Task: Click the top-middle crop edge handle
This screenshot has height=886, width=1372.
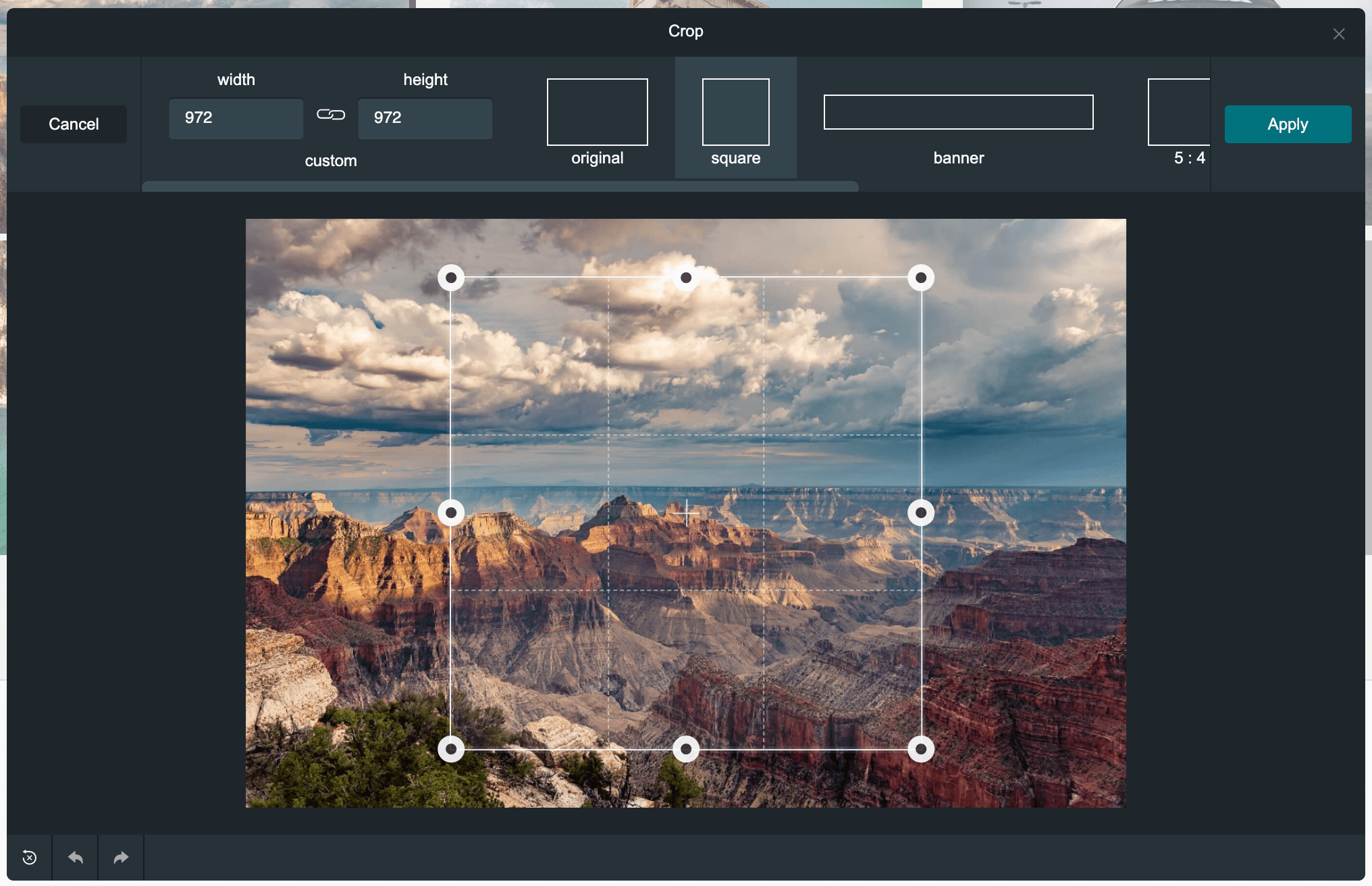Action: [686, 278]
